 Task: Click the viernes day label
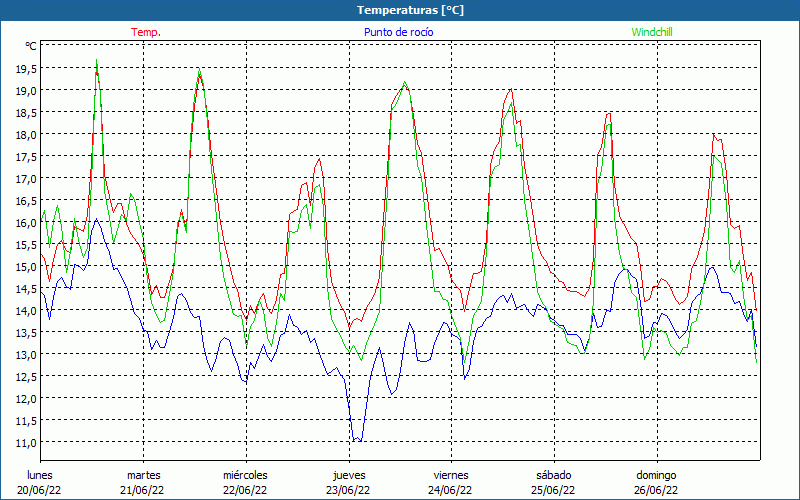[451, 475]
